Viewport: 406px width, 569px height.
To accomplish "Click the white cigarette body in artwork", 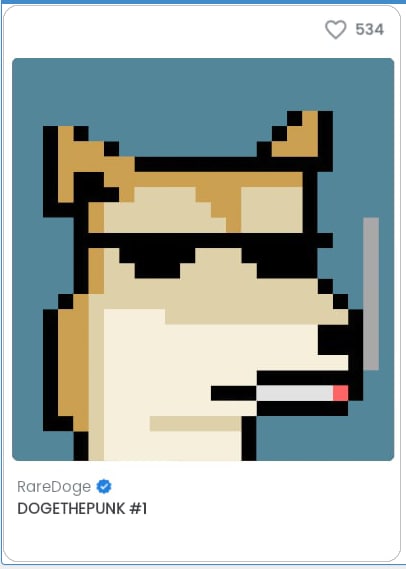I will tap(295, 393).
